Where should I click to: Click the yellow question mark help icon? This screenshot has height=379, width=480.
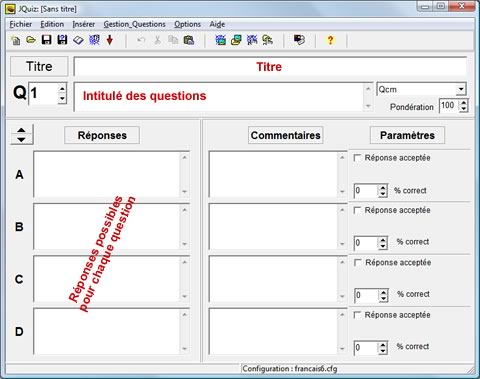click(330, 40)
